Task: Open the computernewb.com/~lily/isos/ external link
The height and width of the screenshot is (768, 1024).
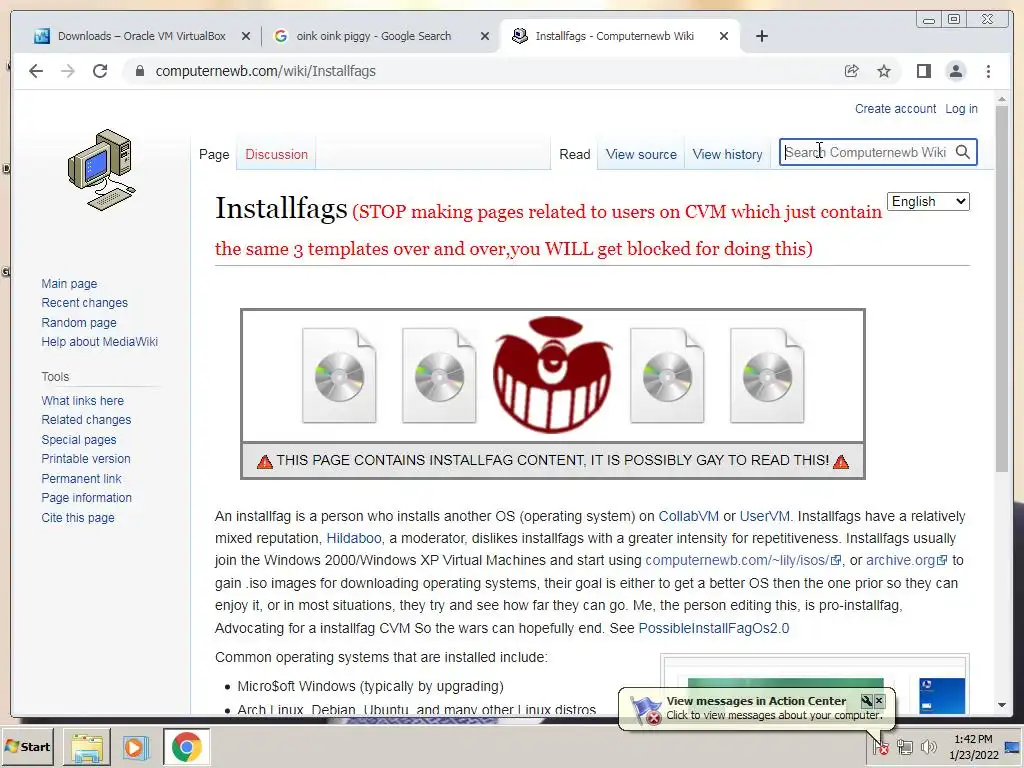Action: pyautogui.click(x=743, y=560)
